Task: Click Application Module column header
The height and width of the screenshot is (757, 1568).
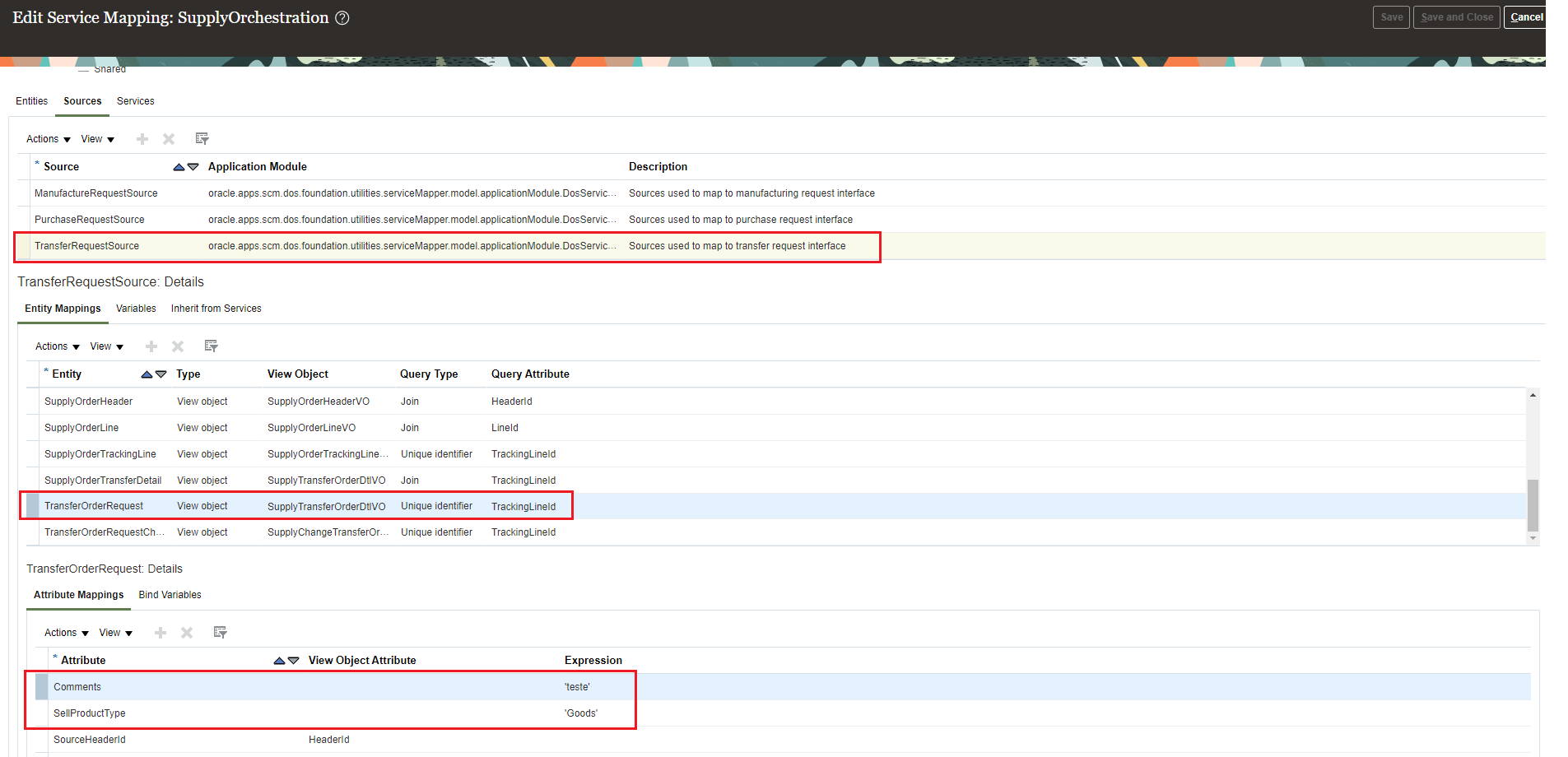Action: (x=258, y=167)
